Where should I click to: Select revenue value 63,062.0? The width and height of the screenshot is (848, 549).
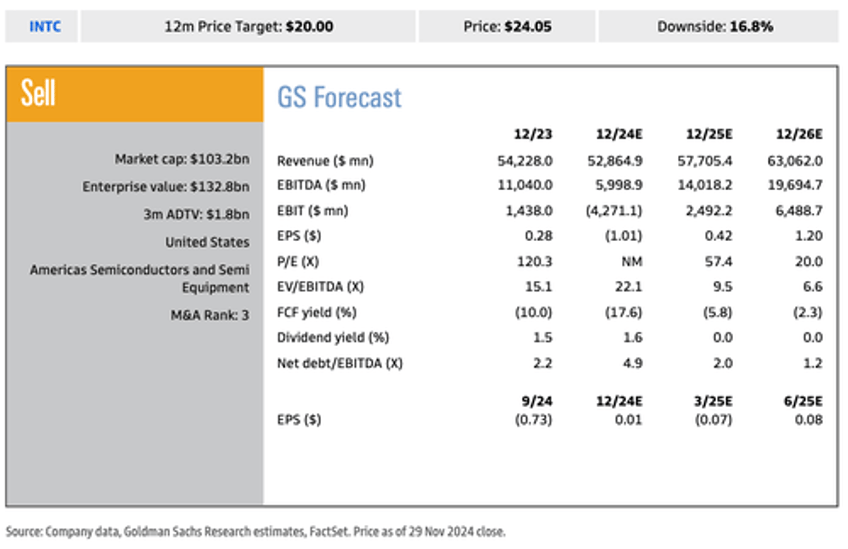click(x=794, y=161)
